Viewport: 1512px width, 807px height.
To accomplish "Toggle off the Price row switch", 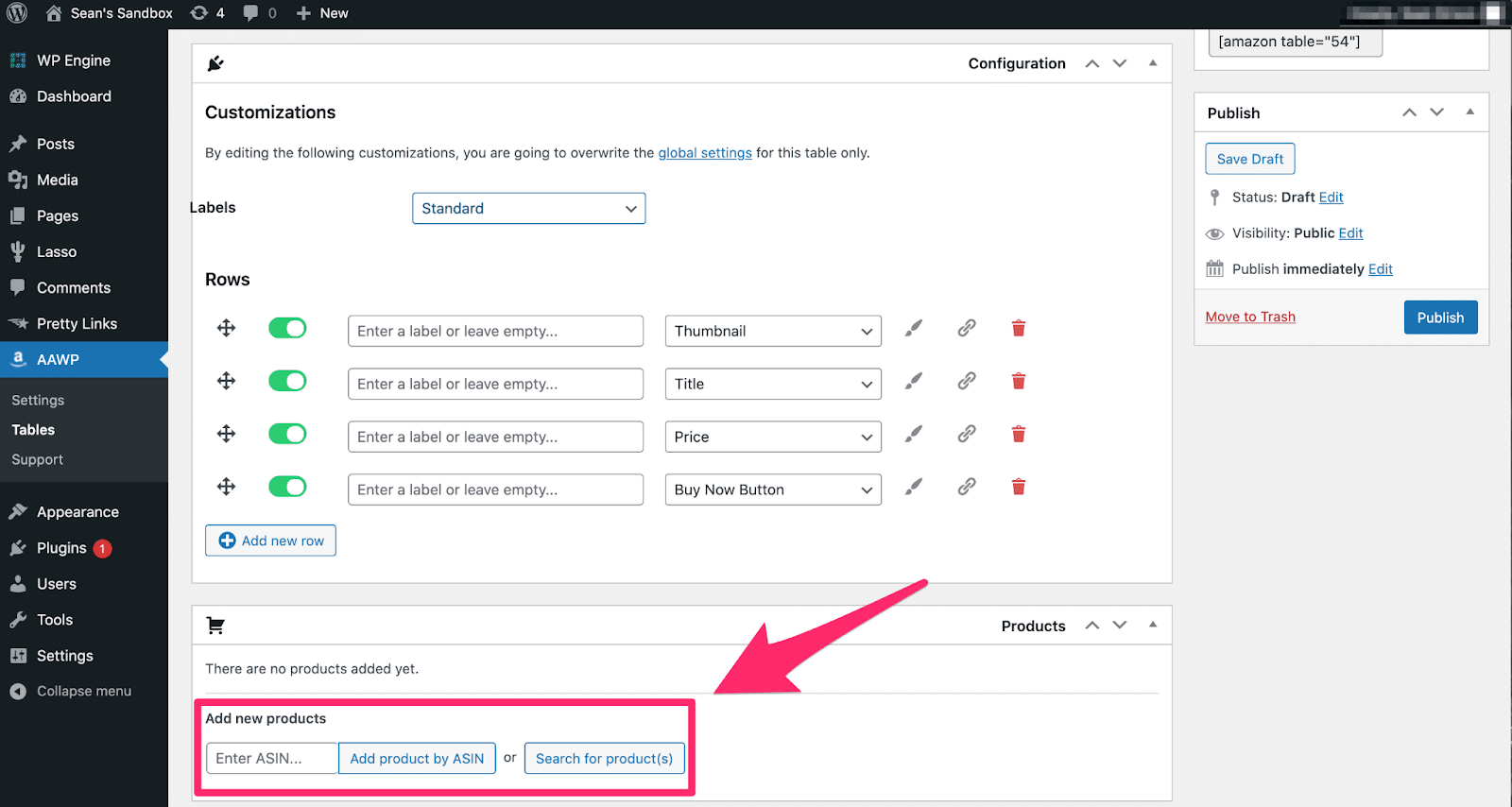I will [x=287, y=434].
